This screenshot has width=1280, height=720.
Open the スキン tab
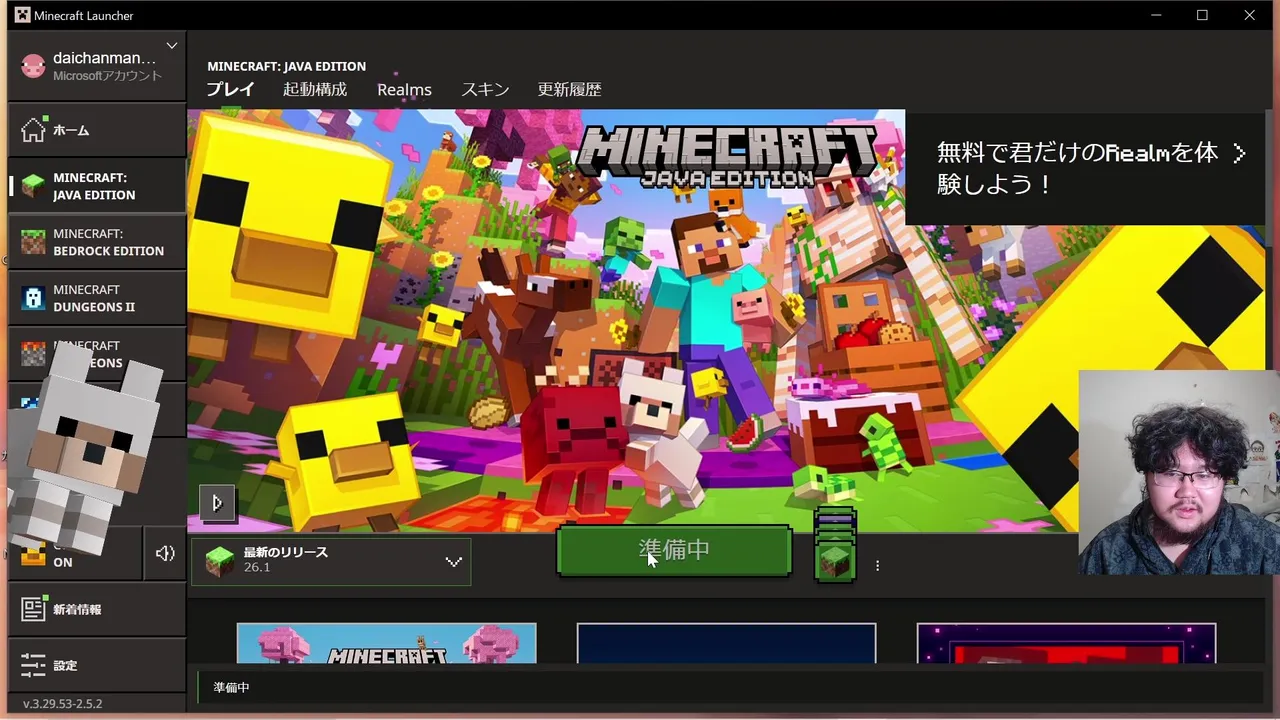[x=485, y=89]
